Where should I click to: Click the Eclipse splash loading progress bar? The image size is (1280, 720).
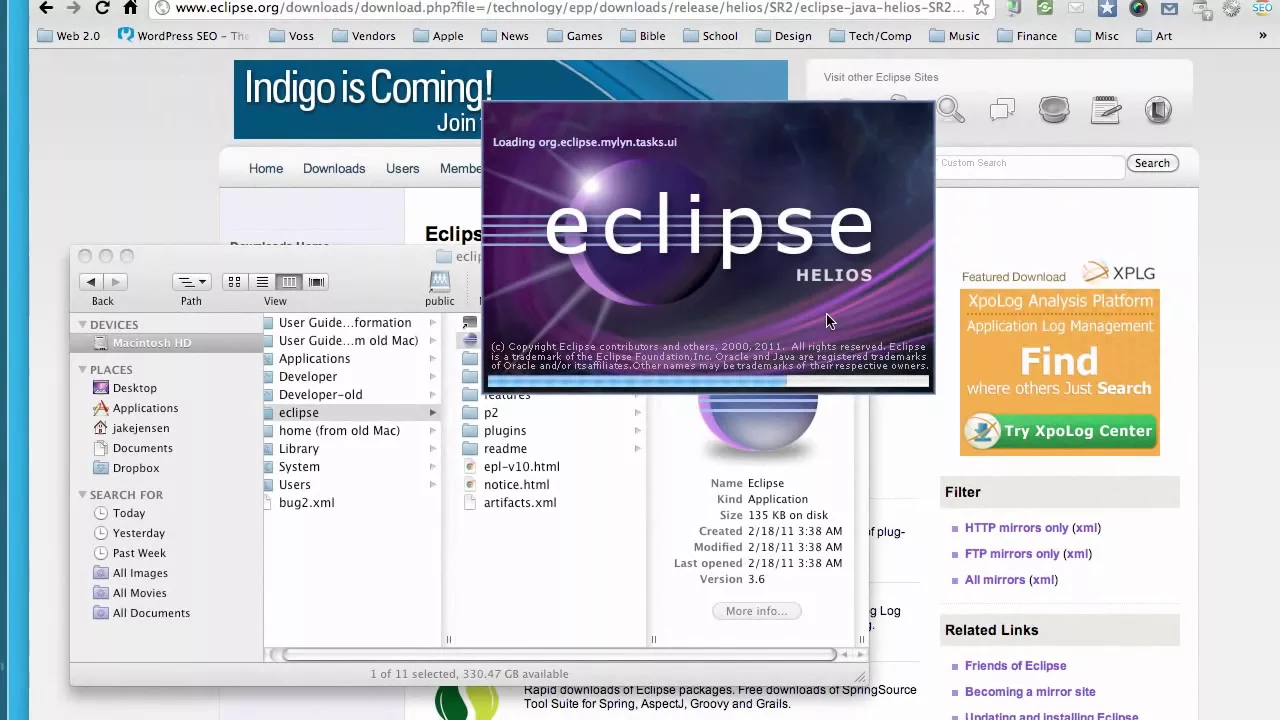click(708, 381)
